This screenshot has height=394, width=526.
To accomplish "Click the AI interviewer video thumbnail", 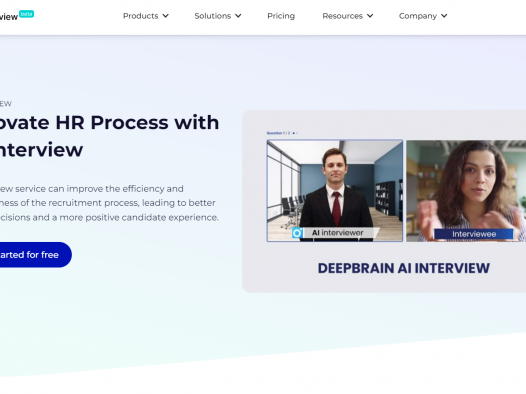I will click(335, 190).
